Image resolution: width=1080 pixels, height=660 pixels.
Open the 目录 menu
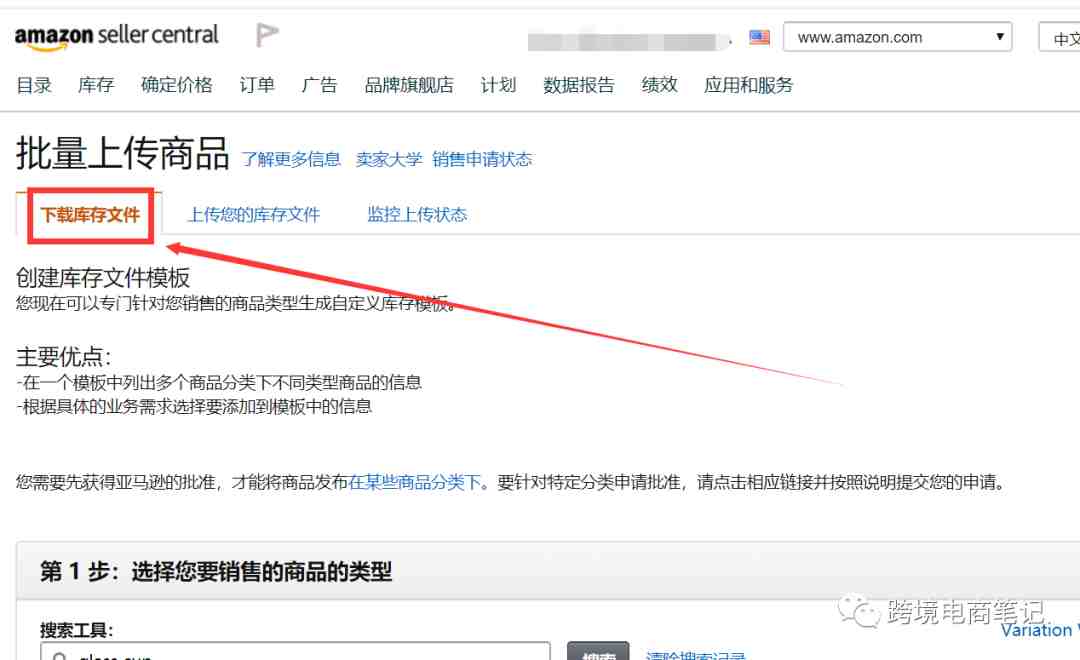[34, 85]
